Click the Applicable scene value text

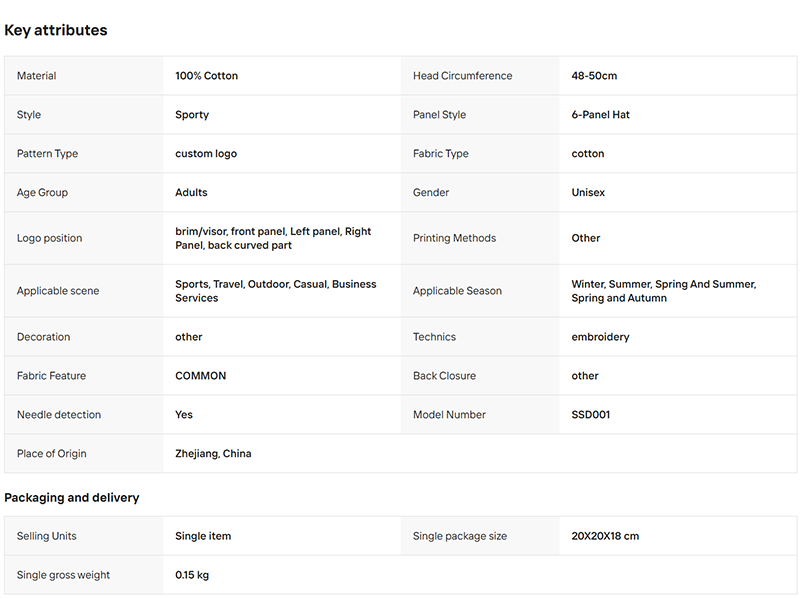click(x=276, y=291)
